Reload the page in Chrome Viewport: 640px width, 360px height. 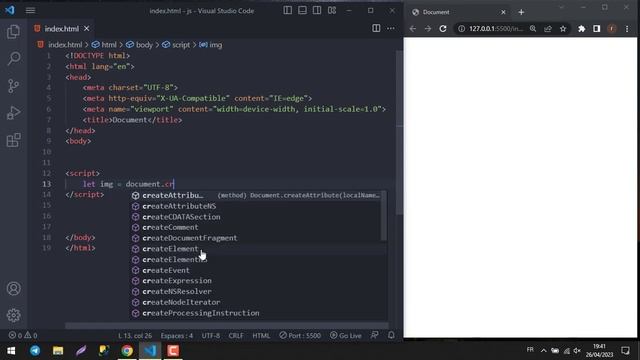pyautogui.click(x=443, y=29)
